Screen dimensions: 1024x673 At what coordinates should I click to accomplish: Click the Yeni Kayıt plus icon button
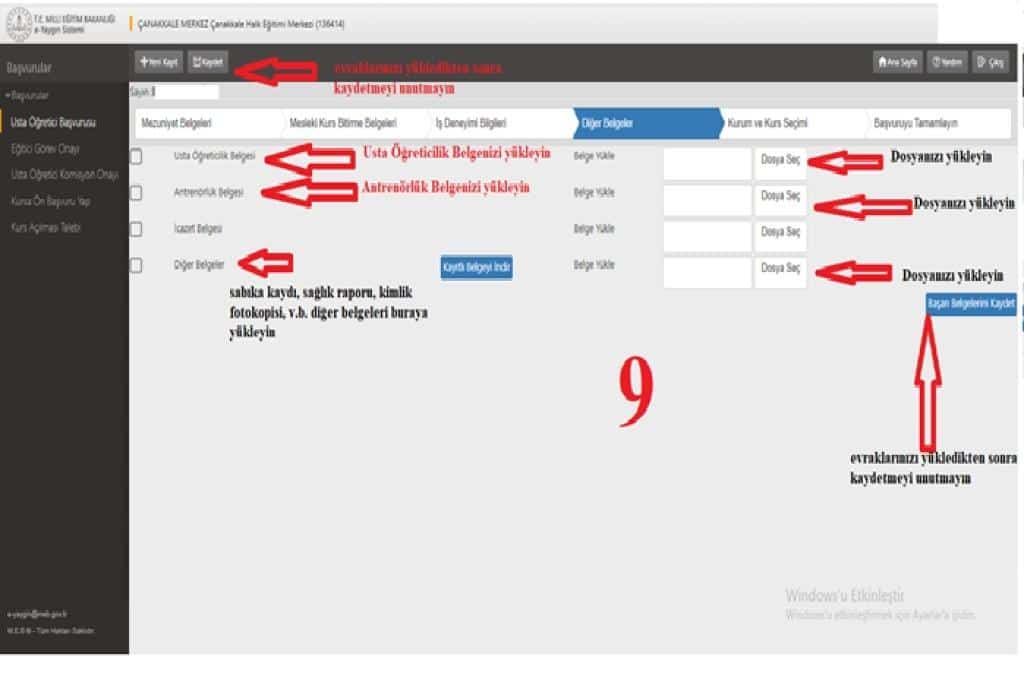(x=159, y=62)
